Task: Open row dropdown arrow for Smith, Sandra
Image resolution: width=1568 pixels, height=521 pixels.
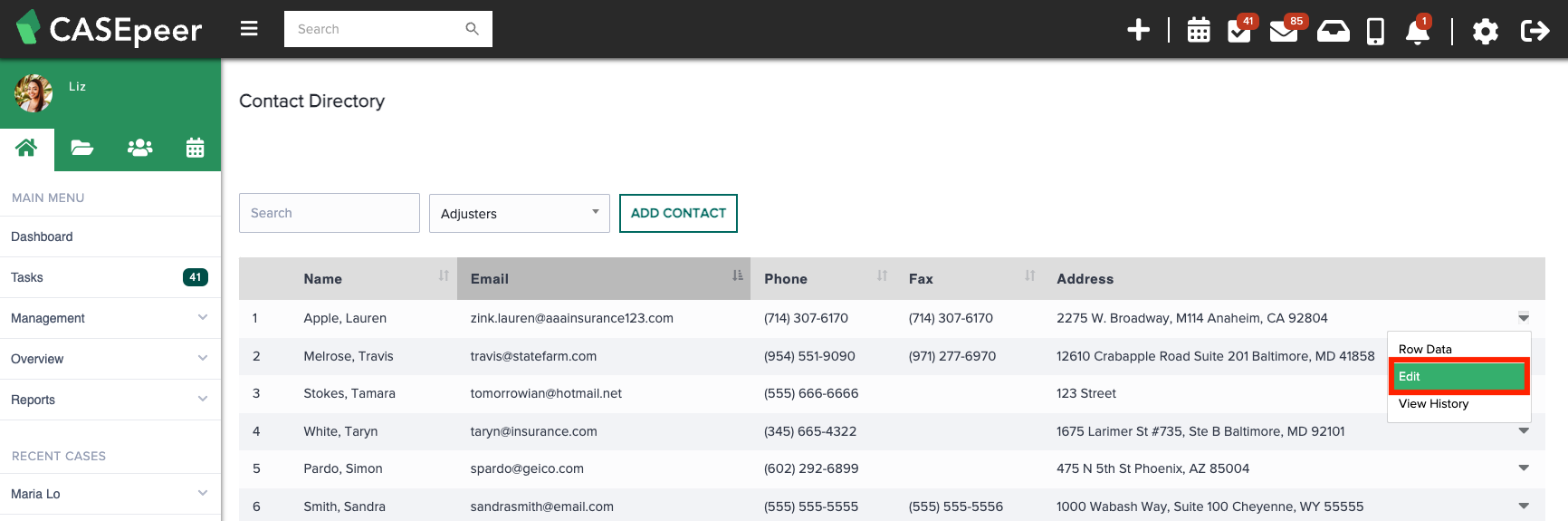Action: pyautogui.click(x=1524, y=507)
